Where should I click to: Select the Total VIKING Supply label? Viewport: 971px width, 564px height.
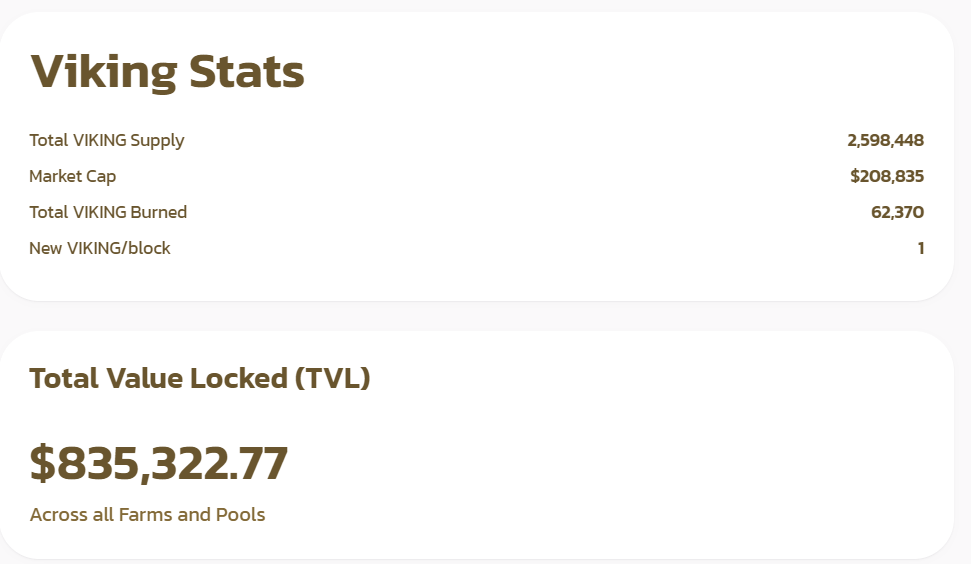click(107, 141)
